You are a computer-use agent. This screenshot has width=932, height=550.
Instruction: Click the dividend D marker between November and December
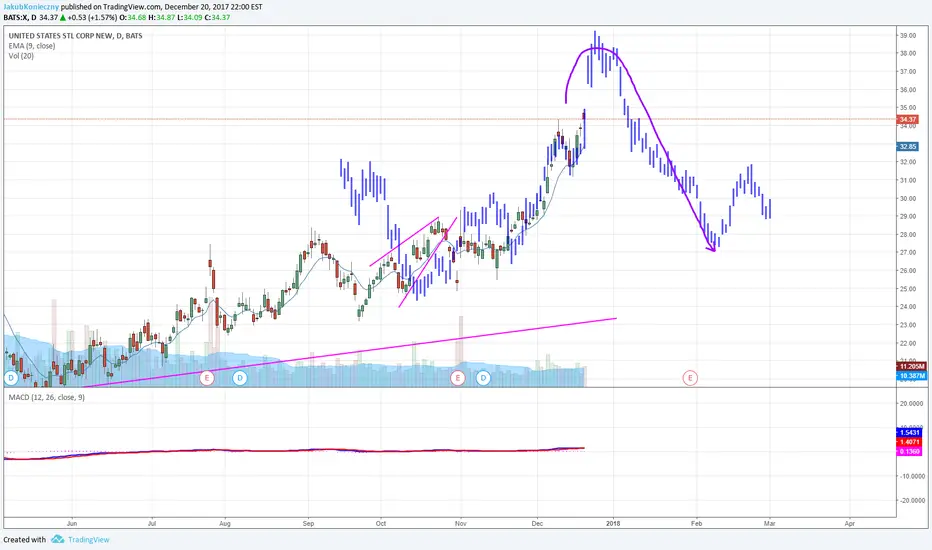coord(483,378)
